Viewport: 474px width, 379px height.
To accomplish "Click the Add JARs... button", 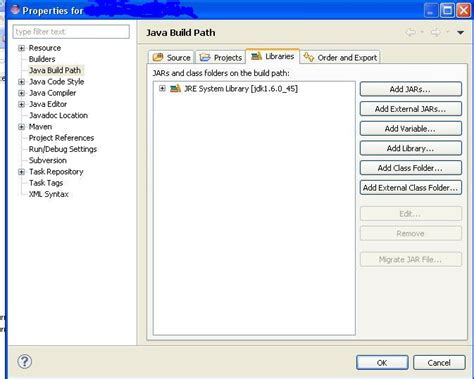I will [x=411, y=89].
